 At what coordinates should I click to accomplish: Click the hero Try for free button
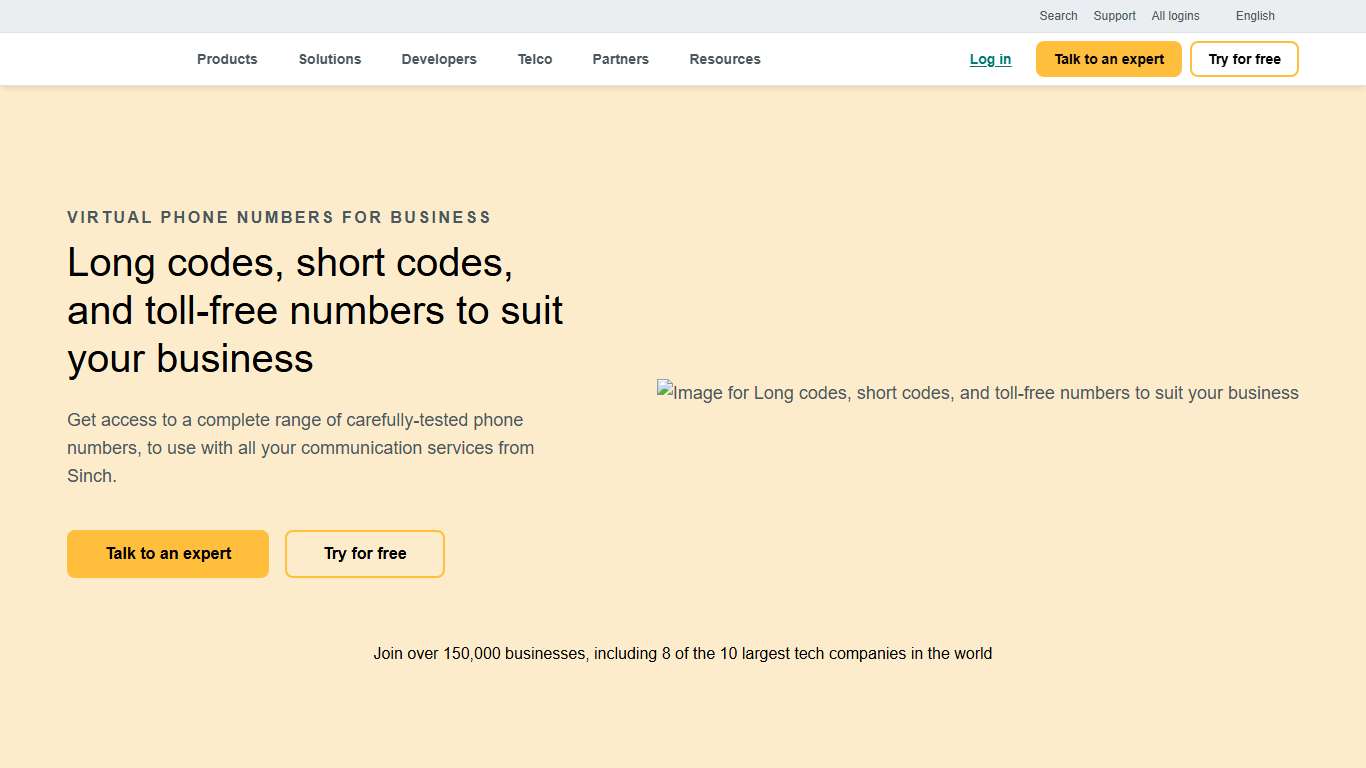pyautogui.click(x=365, y=554)
